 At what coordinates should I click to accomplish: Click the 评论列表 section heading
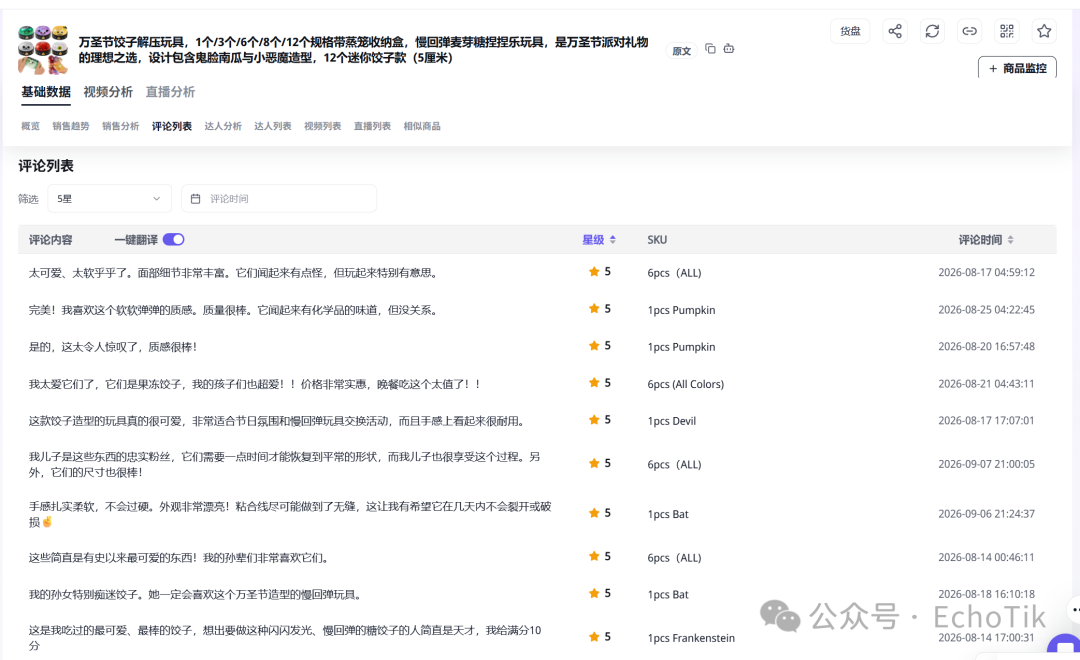click(45, 166)
